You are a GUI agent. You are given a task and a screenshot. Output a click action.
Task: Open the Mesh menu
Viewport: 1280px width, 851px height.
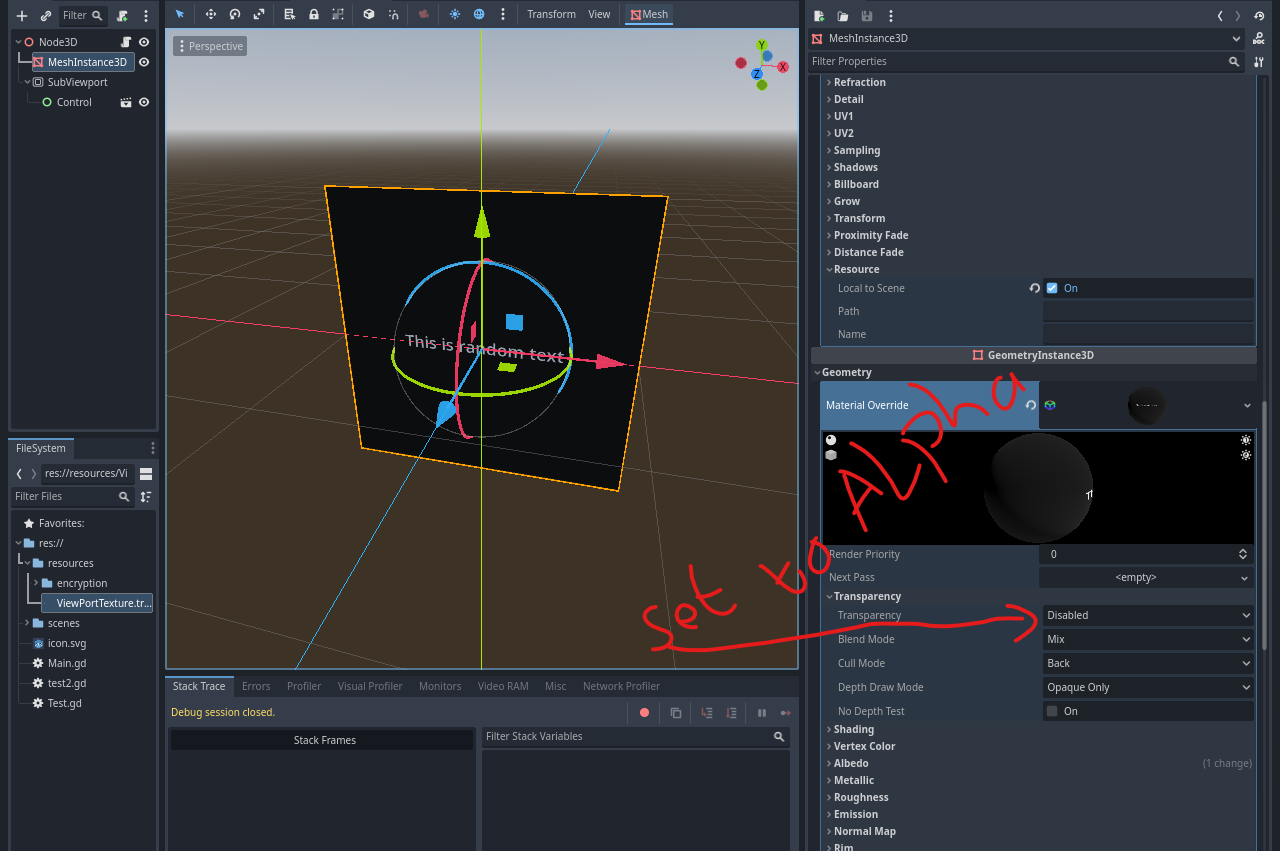(x=649, y=14)
